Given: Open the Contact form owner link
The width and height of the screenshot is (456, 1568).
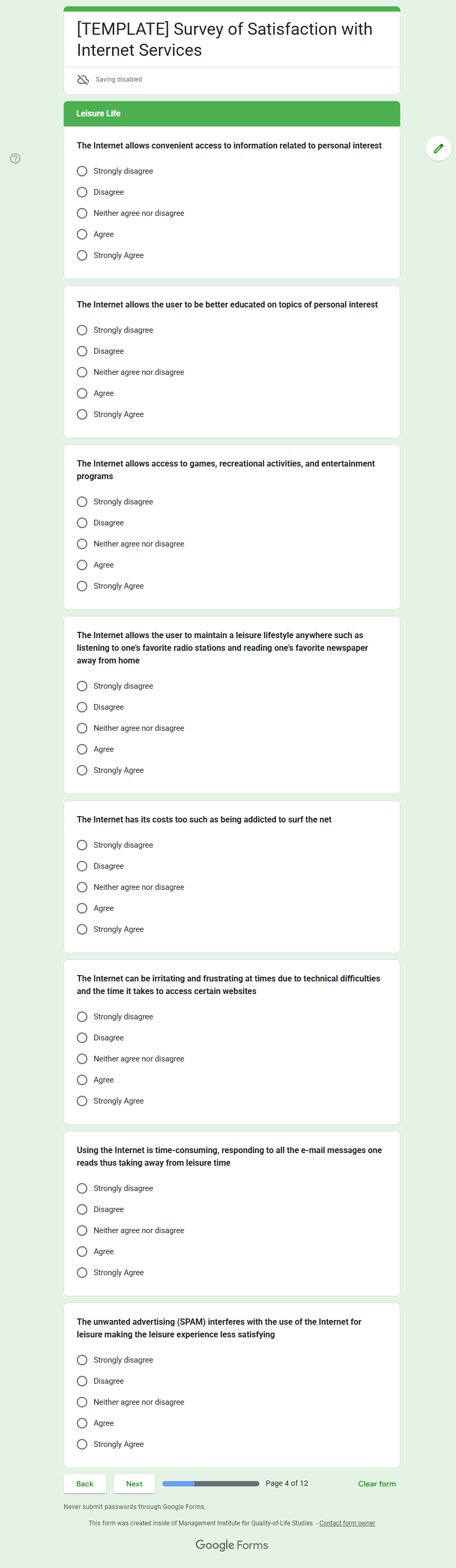Looking at the screenshot, I should point(347,1523).
